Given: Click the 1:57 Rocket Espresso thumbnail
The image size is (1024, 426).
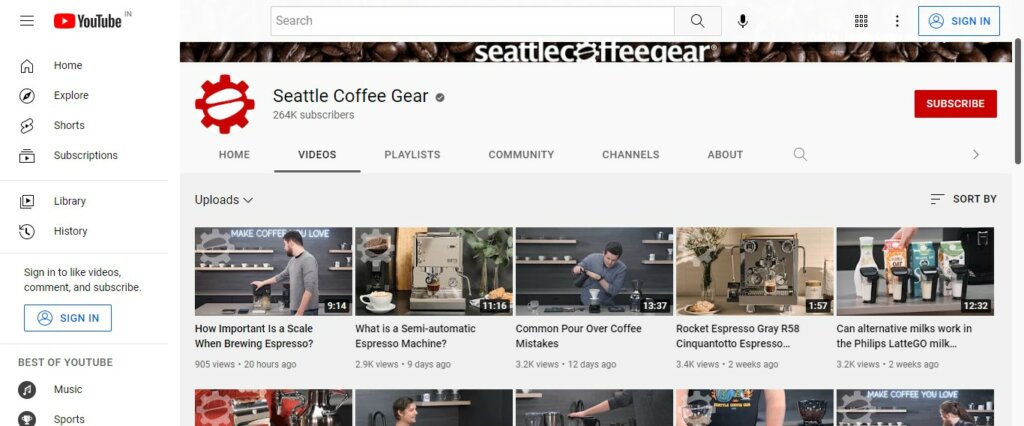Looking at the screenshot, I should (755, 271).
